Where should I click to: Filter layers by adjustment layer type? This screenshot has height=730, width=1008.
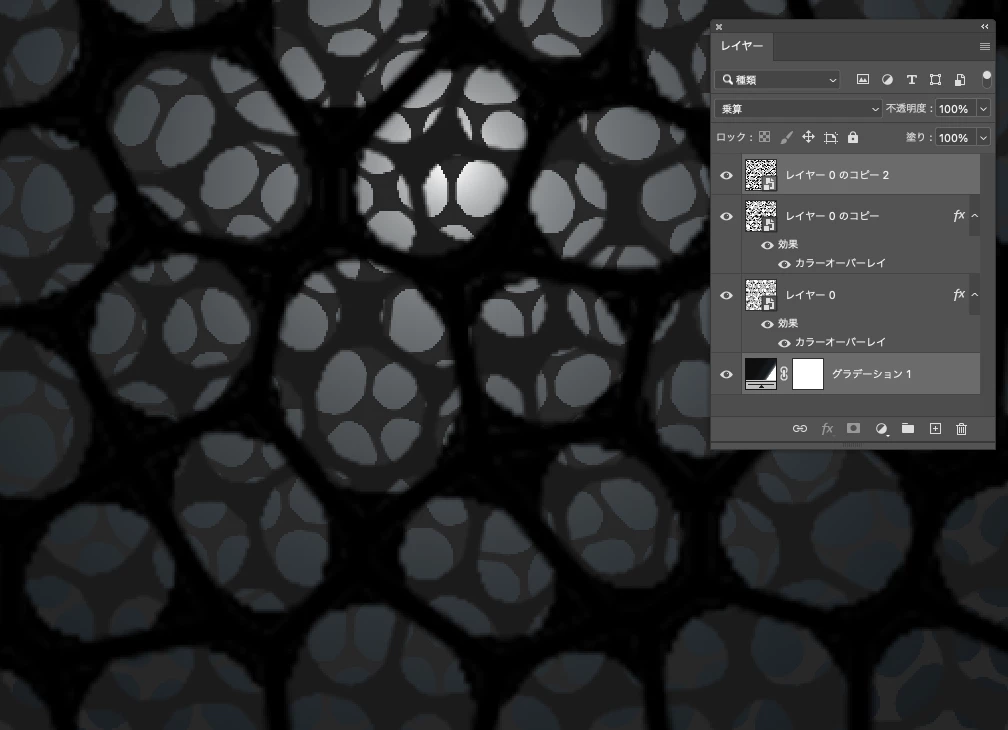[887, 80]
